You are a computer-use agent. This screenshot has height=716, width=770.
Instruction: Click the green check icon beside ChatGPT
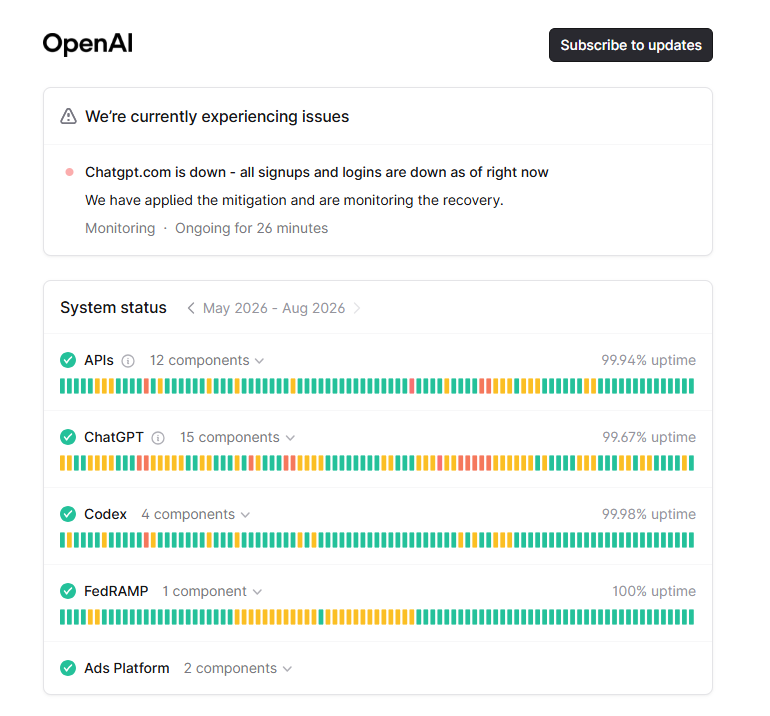tap(68, 437)
